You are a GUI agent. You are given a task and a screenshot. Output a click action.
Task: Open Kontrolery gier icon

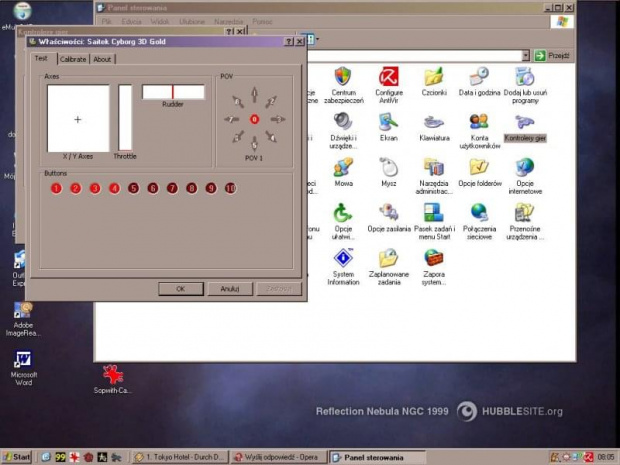coord(525,123)
